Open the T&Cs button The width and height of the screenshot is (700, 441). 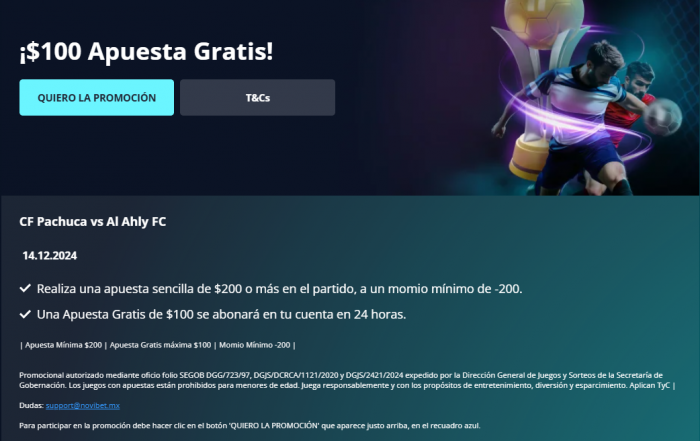click(258, 97)
